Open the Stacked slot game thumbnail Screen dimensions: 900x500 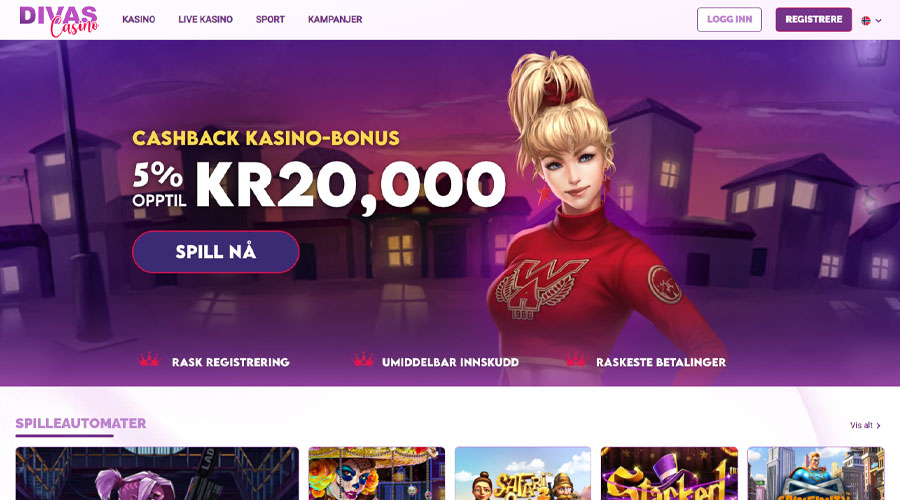(669, 474)
